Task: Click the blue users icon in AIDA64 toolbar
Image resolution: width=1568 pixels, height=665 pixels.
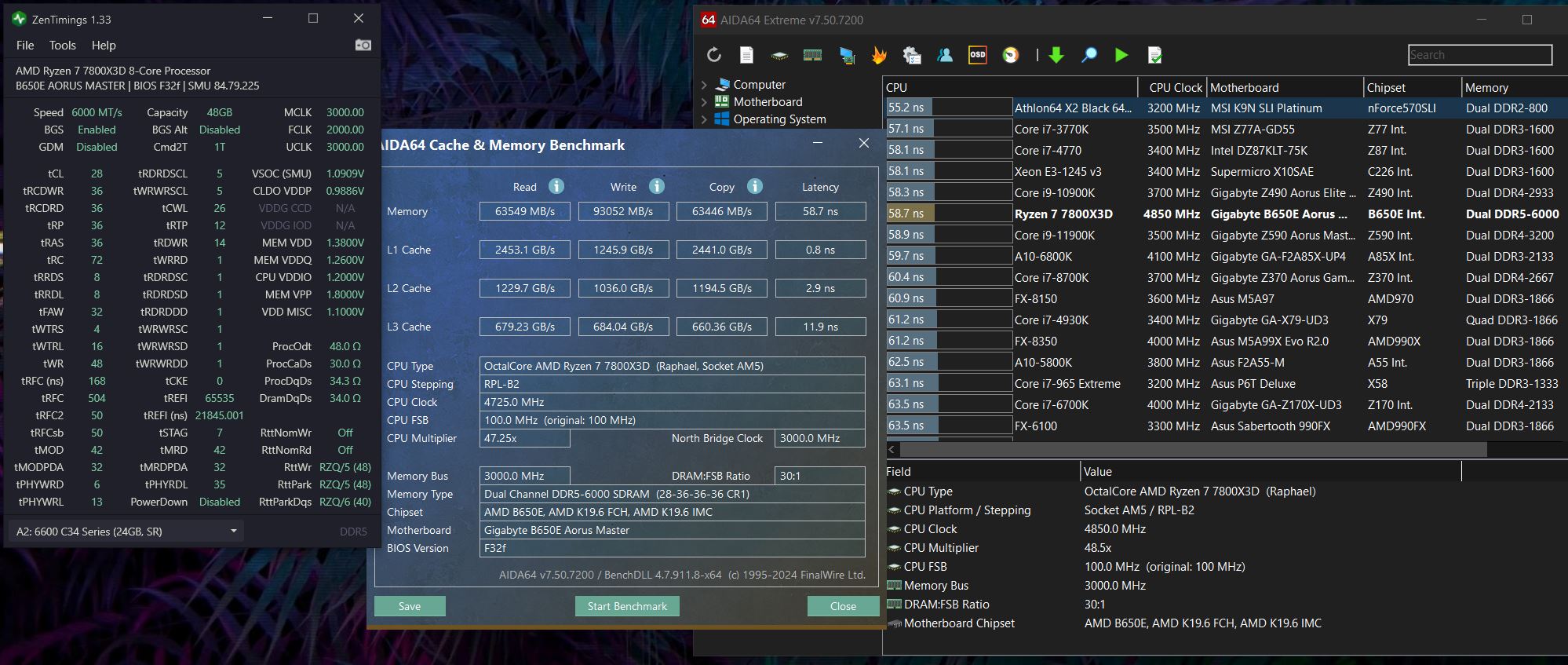Action: click(x=945, y=55)
